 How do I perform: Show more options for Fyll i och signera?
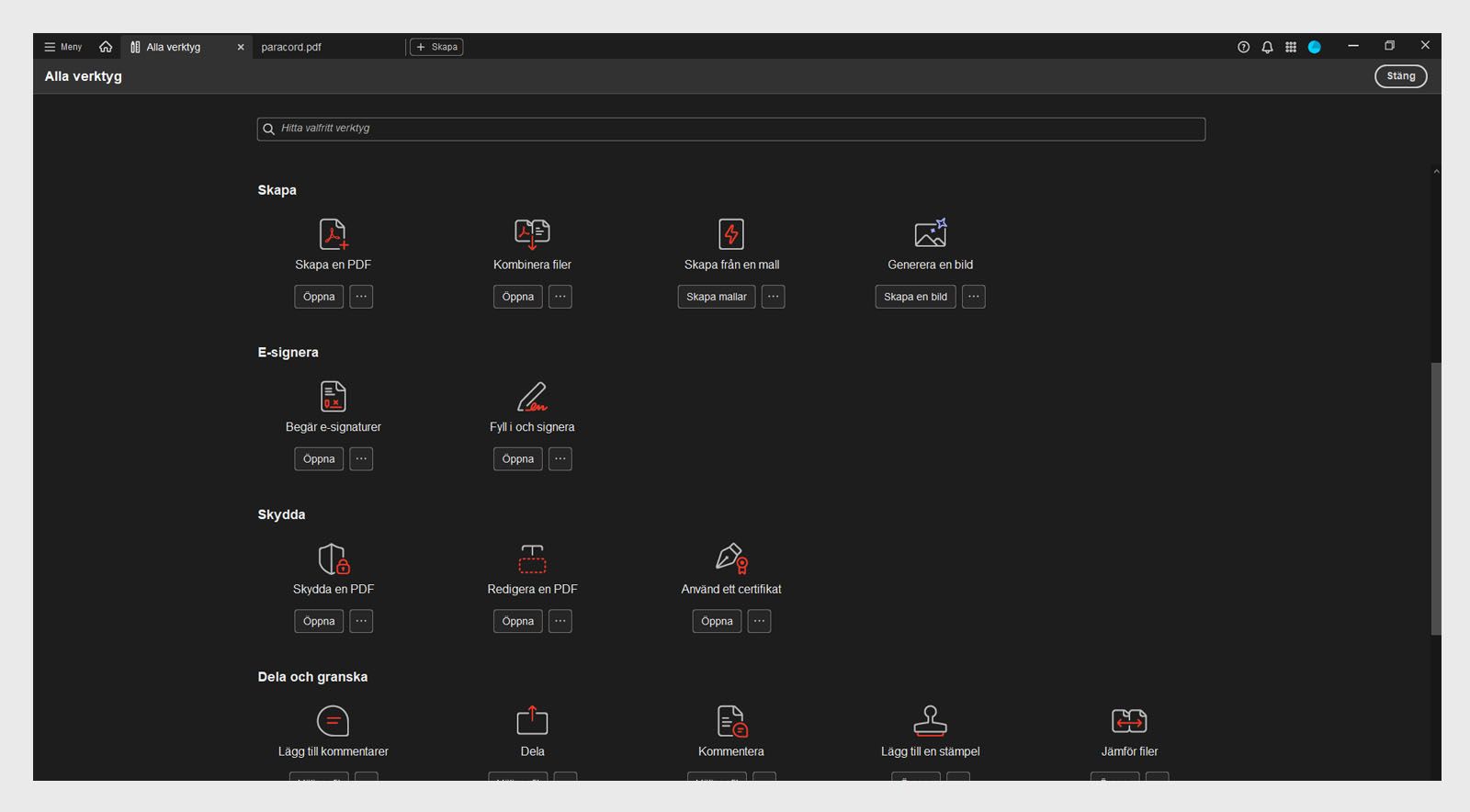(560, 459)
